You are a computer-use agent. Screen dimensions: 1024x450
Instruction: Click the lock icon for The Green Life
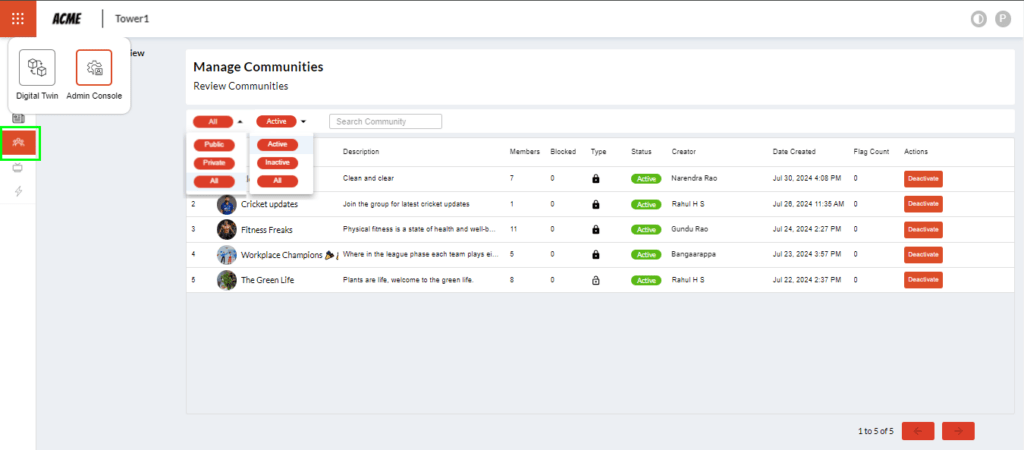pyautogui.click(x=596, y=280)
